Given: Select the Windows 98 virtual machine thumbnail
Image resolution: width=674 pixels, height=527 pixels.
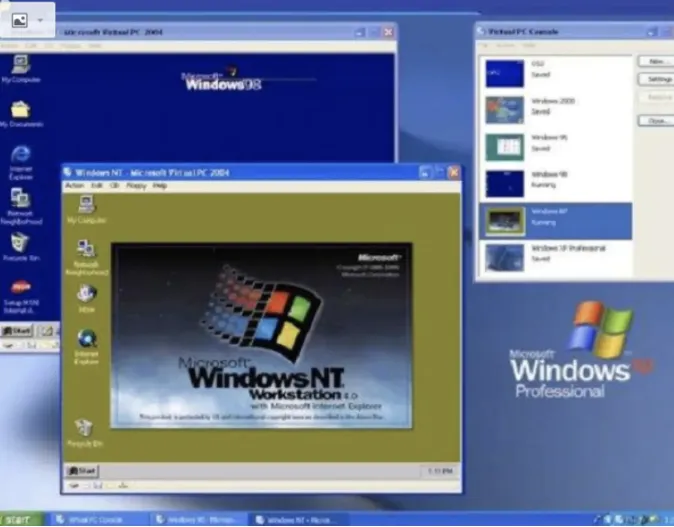Looking at the screenshot, I should pyautogui.click(x=505, y=184).
